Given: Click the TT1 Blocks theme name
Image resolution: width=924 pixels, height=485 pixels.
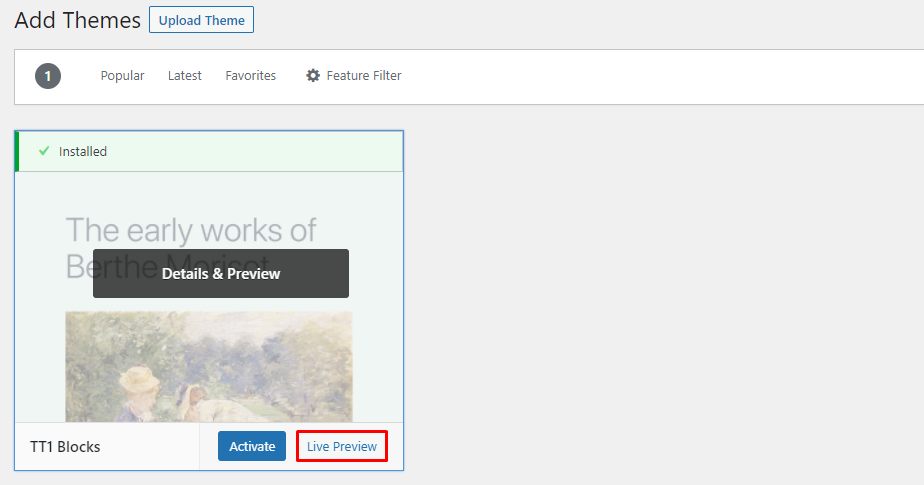Looking at the screenshot, I should [x=65, y=447].
